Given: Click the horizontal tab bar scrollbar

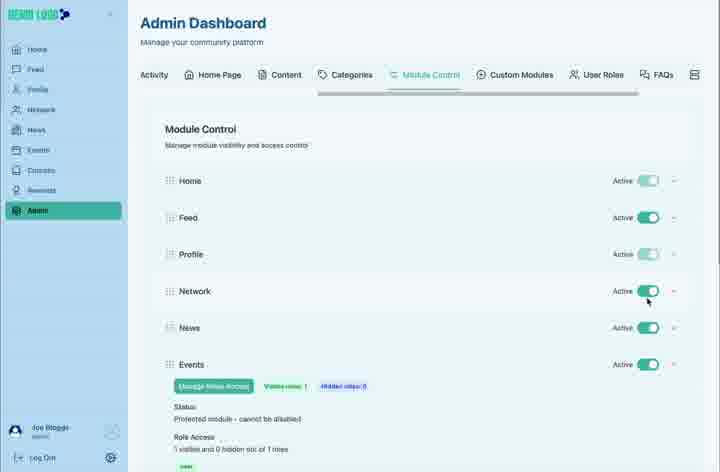Looking at the screenshot, I should [478, 94].
